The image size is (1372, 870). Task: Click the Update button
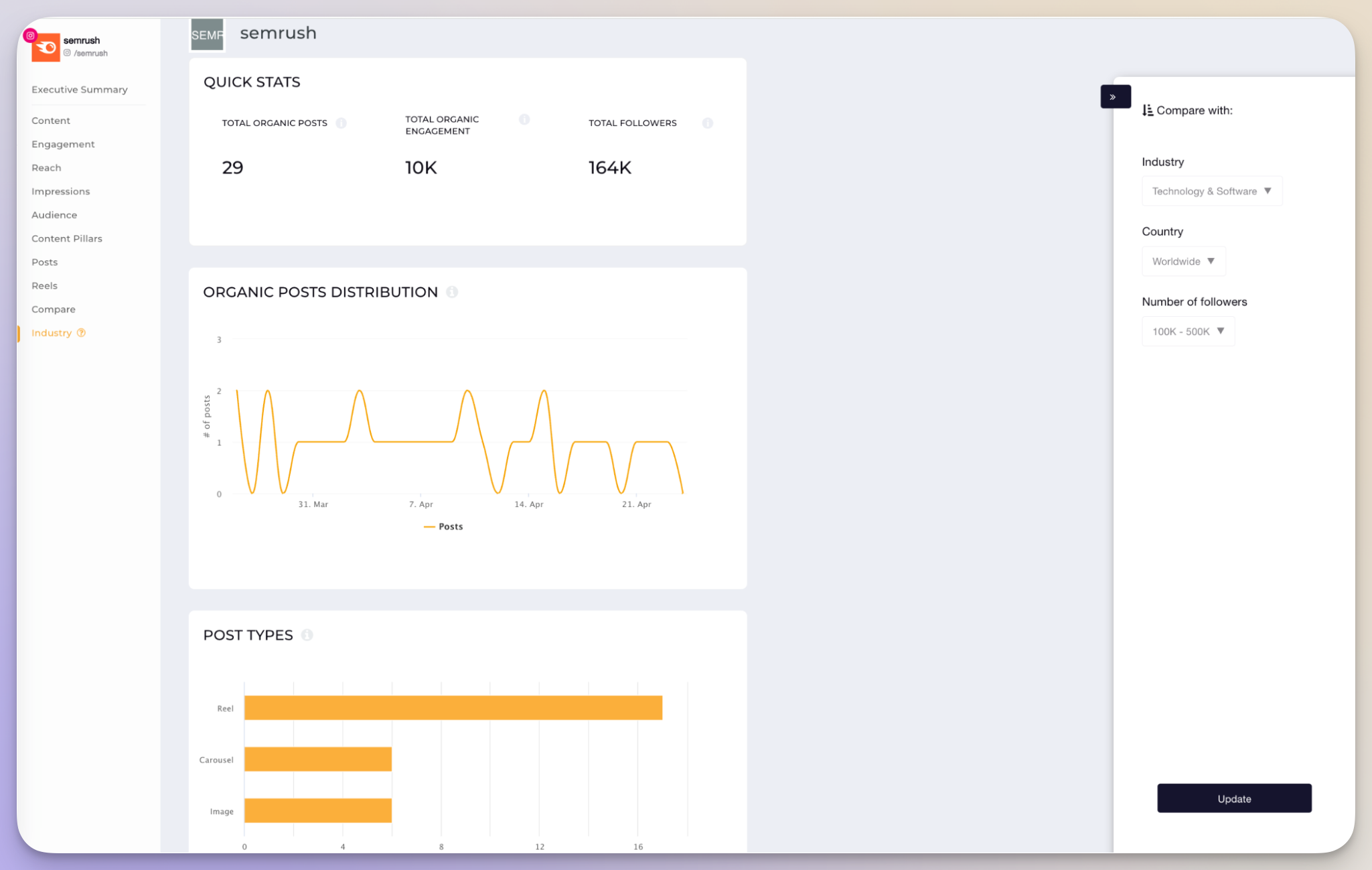[x=1234, y=798]
